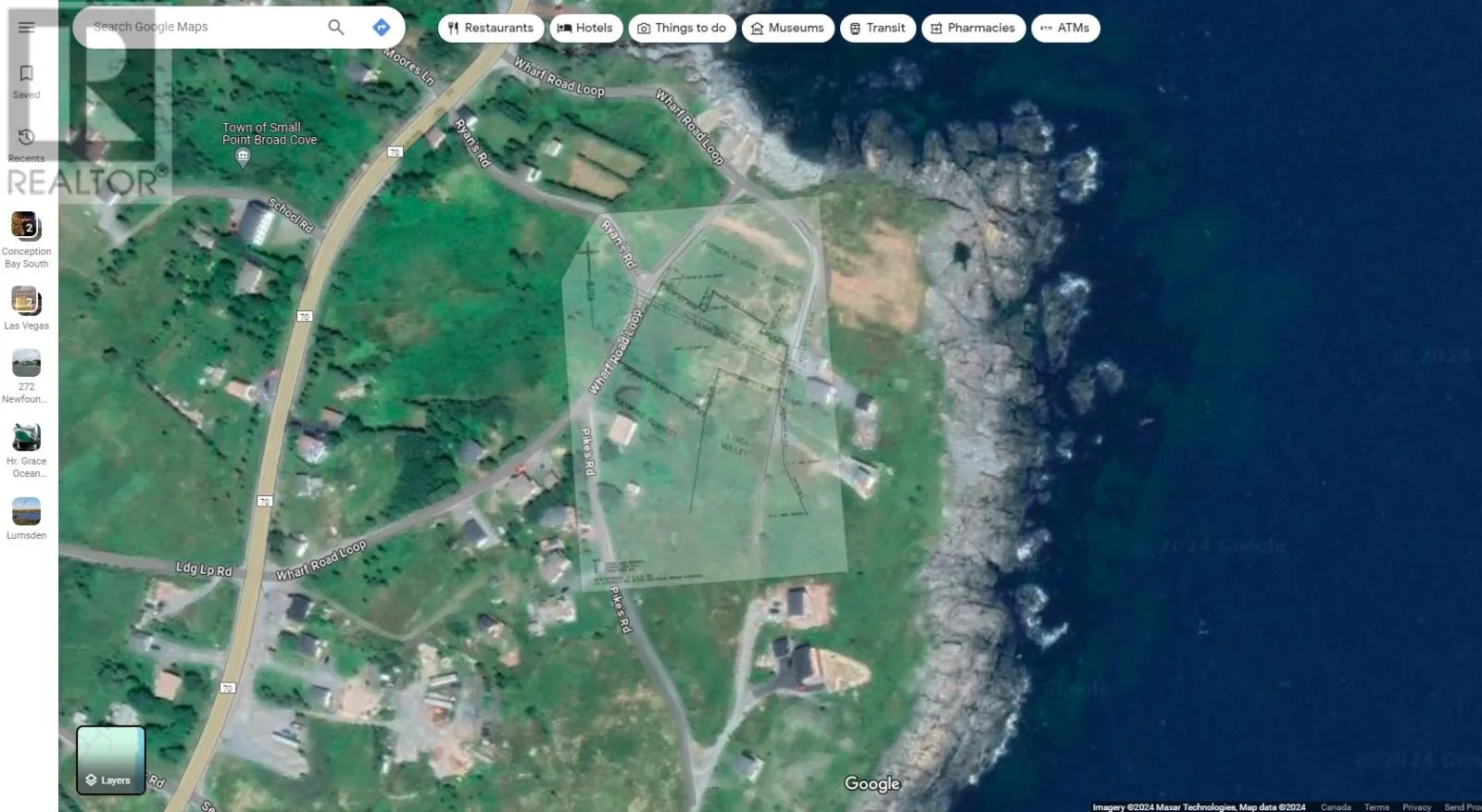The height and width of the screenshot is (812, 1482).
Task: Click in the Search Google Maps field
Action: tap(204, 28)
